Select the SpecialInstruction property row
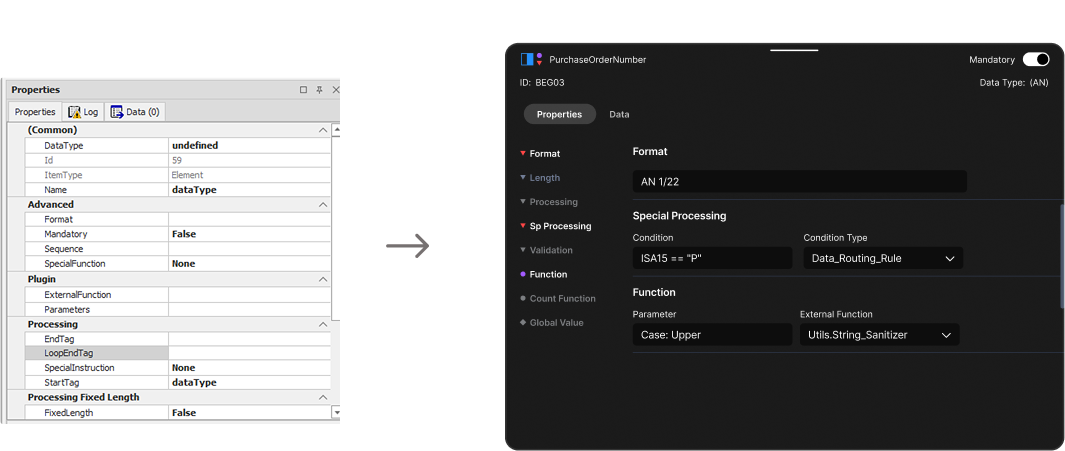This screenshot has width=1065, height=451. [178, 368]
